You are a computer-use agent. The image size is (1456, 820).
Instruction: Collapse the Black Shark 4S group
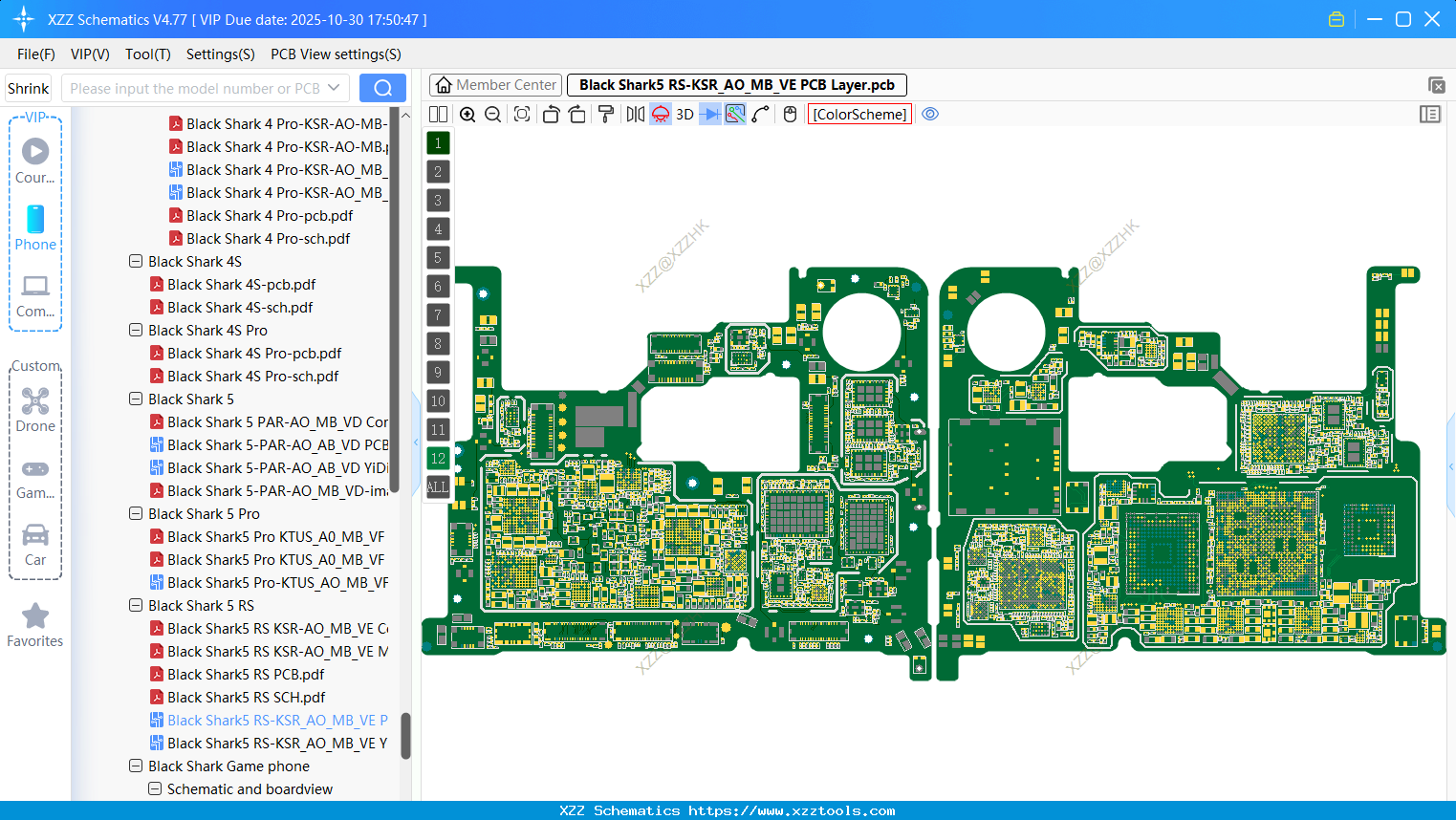pos(135,261)
